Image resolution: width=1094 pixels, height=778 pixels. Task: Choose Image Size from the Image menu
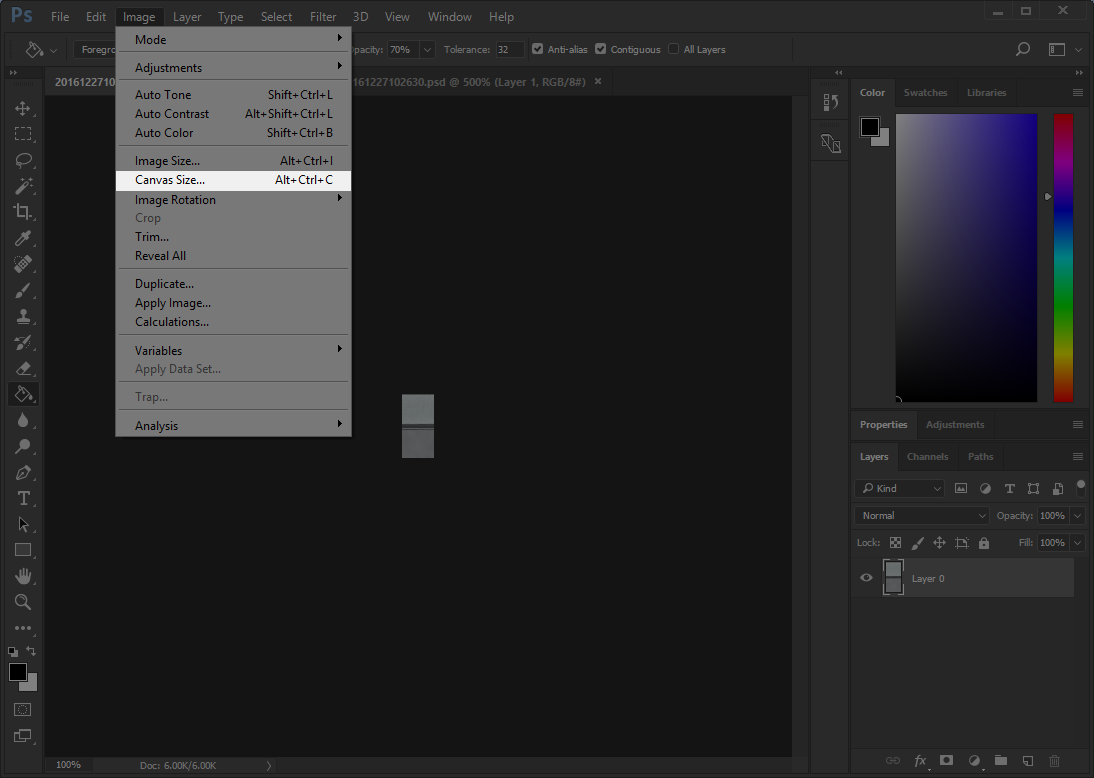pos(233,161)
